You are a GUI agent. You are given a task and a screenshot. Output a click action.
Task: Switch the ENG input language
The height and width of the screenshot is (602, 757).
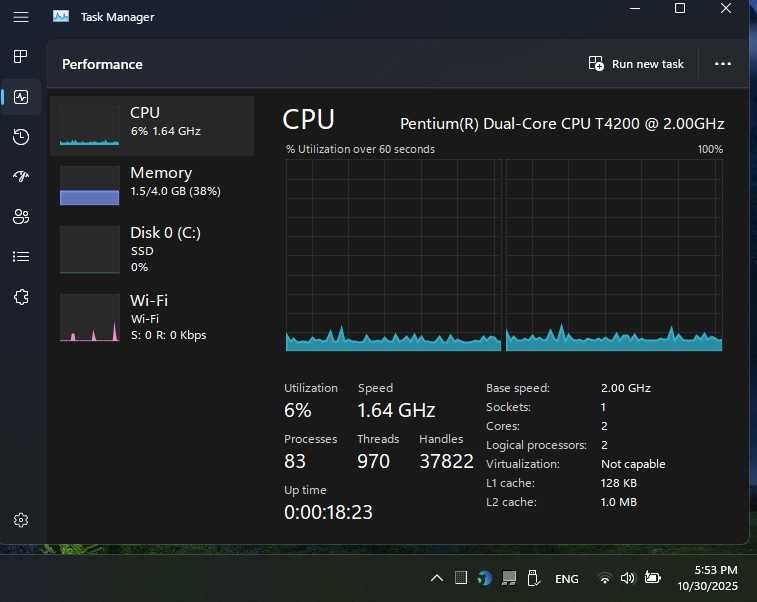tap(567, 578)
